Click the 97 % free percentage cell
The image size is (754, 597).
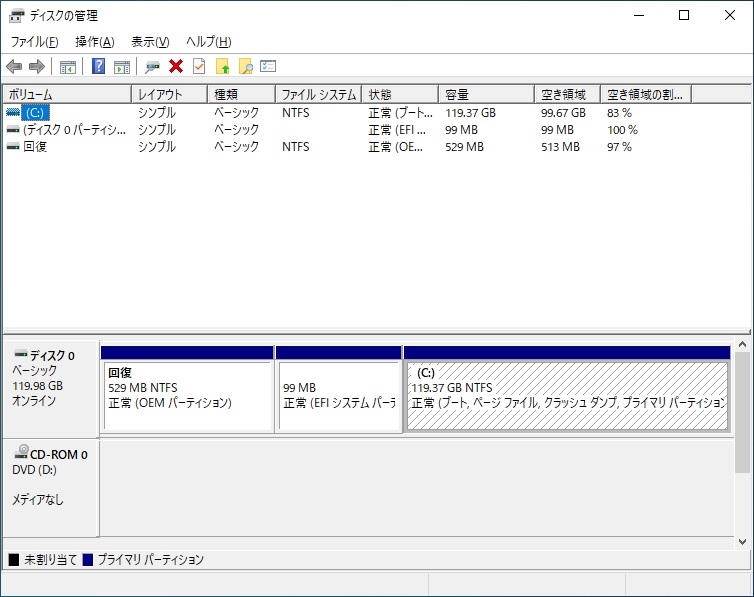(619, 146)
